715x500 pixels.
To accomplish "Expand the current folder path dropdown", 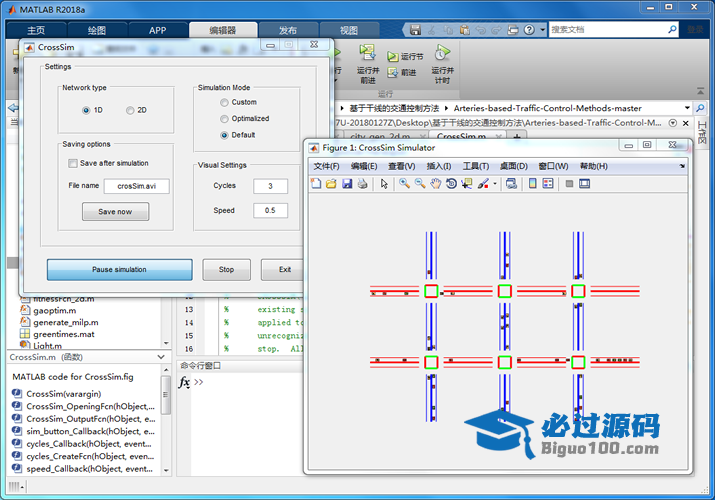I will (687, 108).
